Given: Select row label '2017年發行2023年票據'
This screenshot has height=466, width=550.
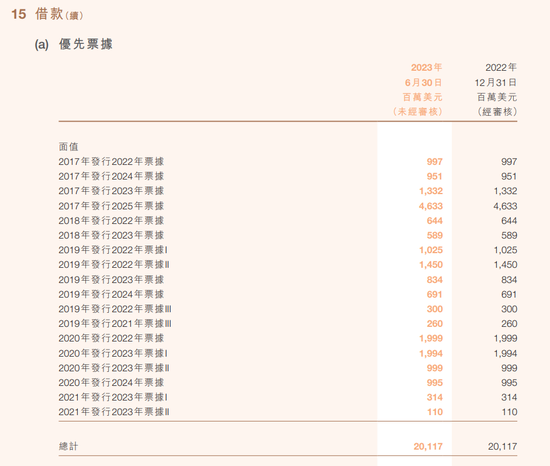Looking at the screenshot, I should pyautogui.click(x=111, y=191).
